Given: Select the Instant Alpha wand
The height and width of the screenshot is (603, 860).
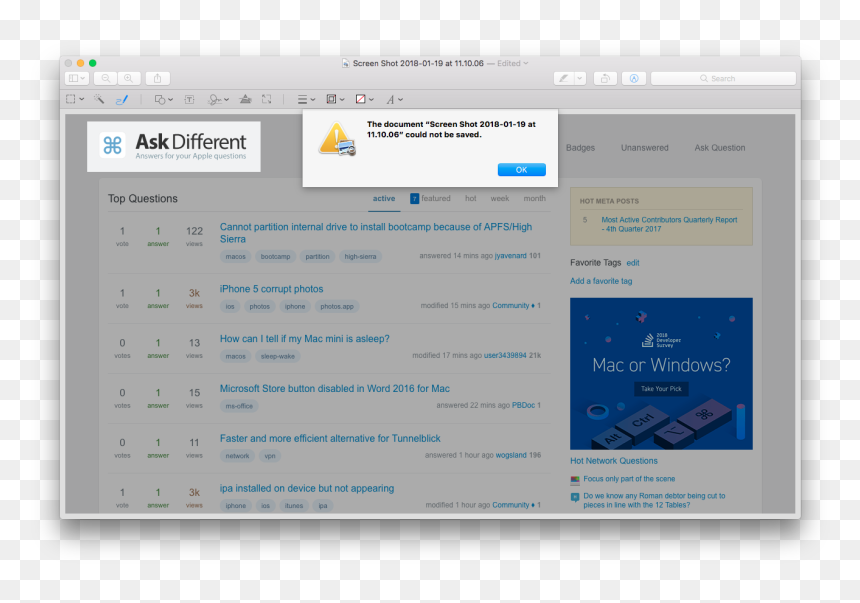Looking at the screenshot, I should (99, 99).
